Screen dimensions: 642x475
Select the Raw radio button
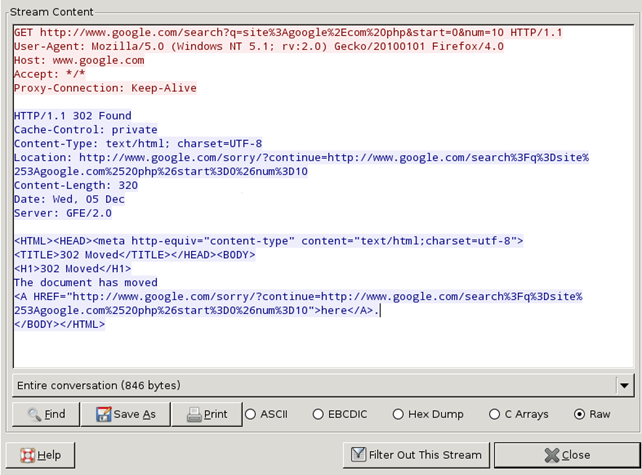click(579, 414)
